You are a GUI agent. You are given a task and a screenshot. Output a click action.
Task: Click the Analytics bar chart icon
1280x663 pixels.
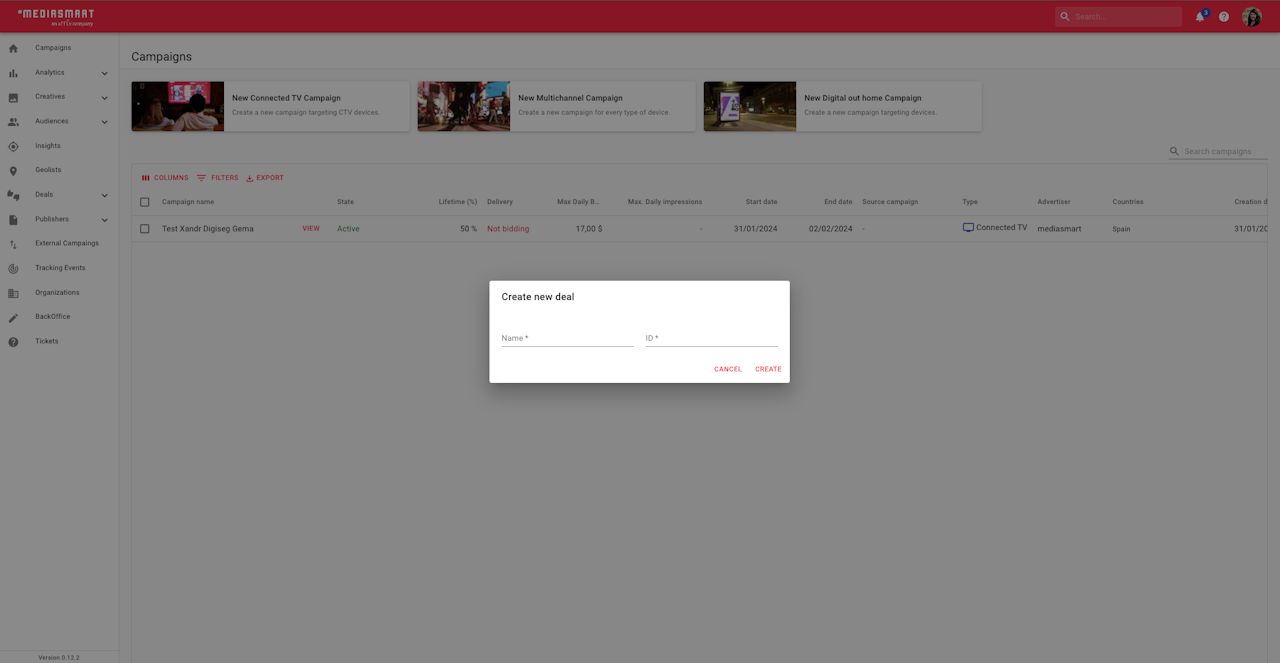click(13, 73)
